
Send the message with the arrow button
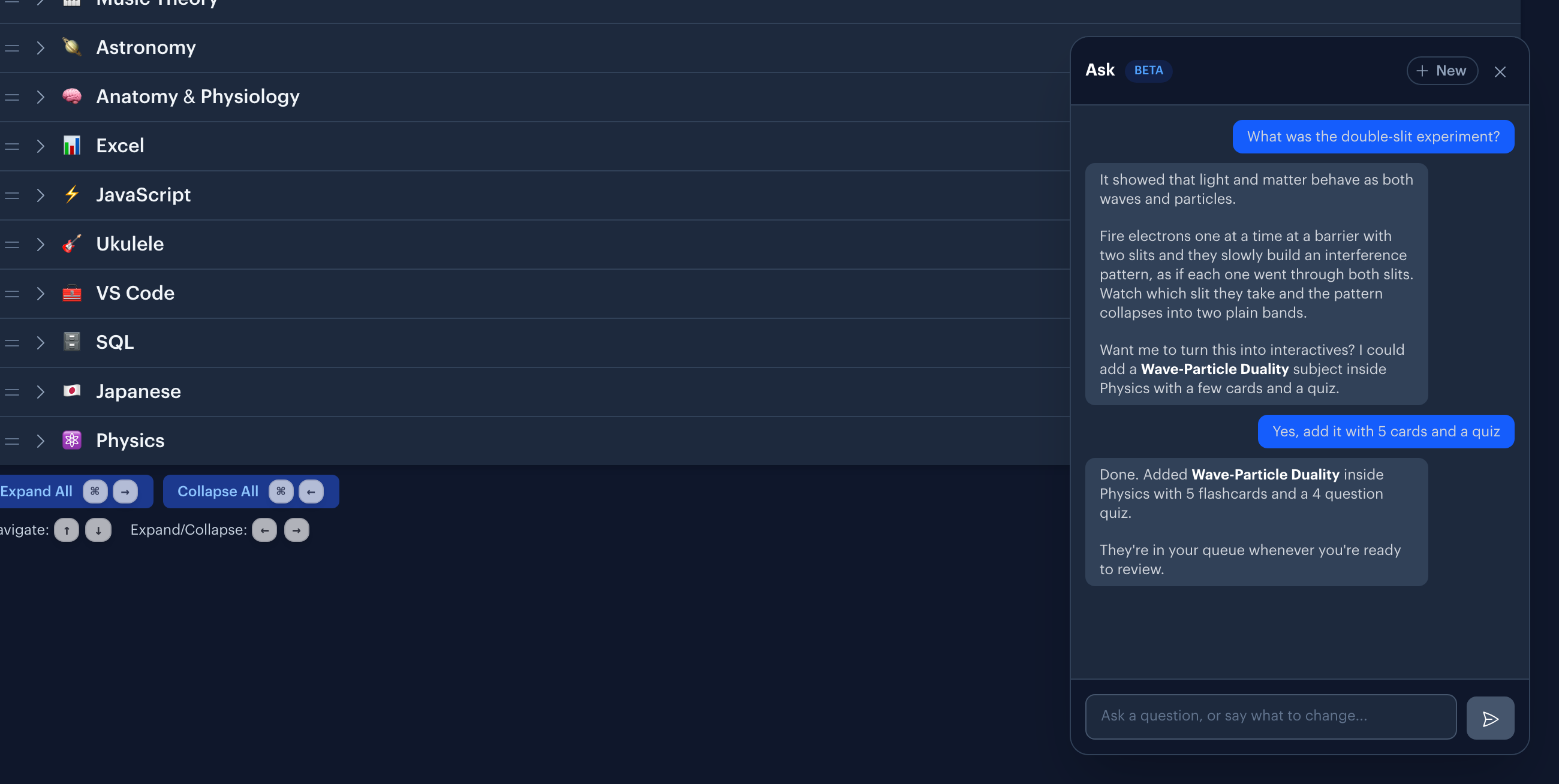(x=1490, y=718)
